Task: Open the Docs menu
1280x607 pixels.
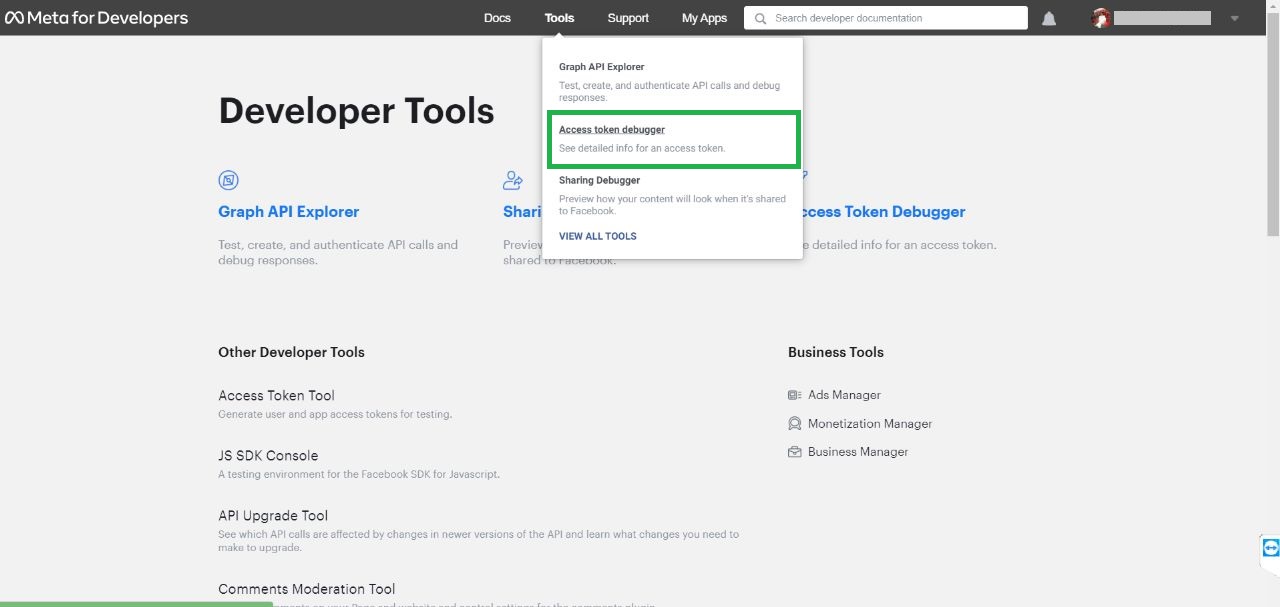Action: [497, 18]
